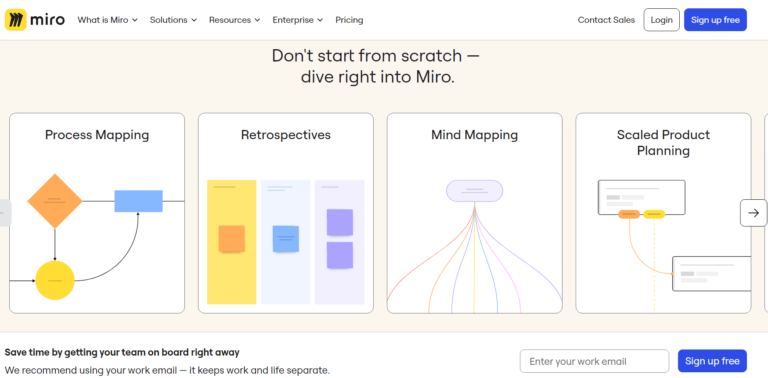This screenshot has width=768, height=378.
Task: Expand the Solutions dropdown menu
Action: [x=173, y=20]
